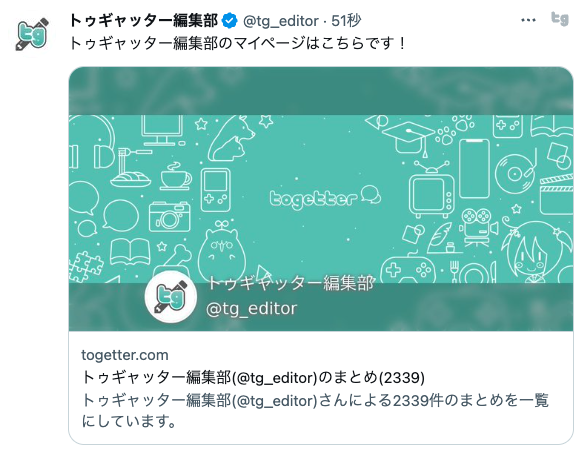Click the anime girl illustration in banner
Image resolution: width=587 pixels, height=455 pixels.
(538, 251)
